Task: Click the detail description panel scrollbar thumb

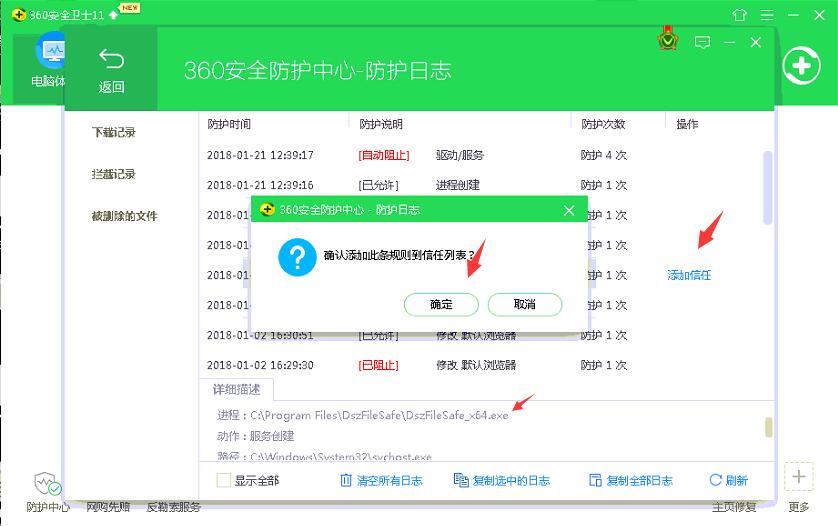Action: pos(769,427)
